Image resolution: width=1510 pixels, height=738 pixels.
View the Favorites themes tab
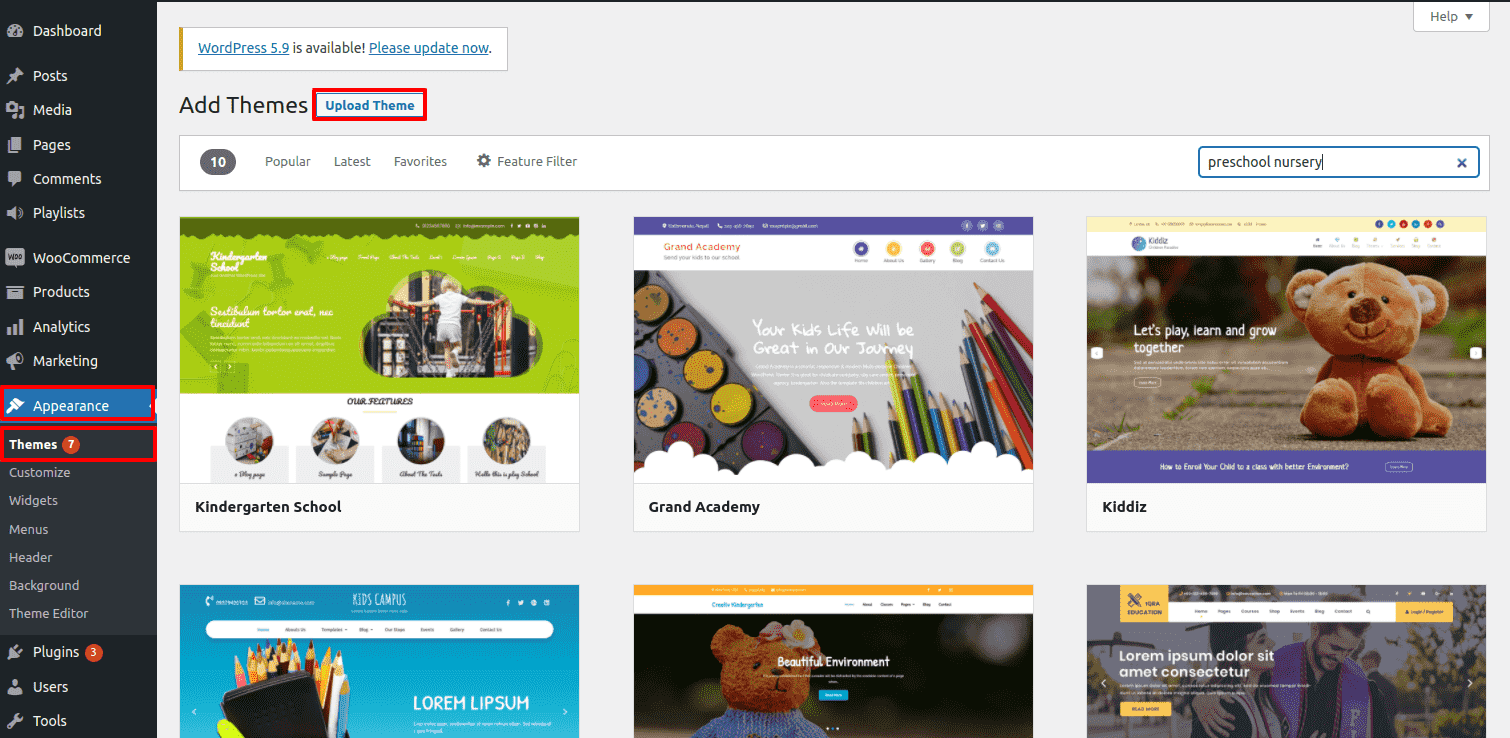point(420,161)
